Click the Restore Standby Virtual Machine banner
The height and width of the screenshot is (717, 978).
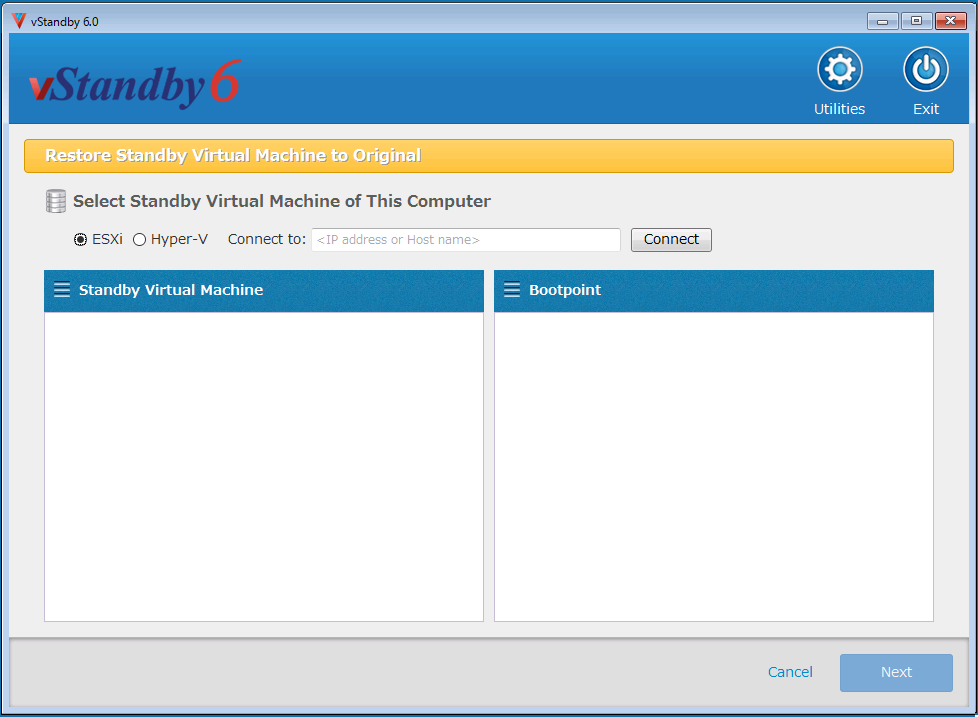click(x=488, y=156)
